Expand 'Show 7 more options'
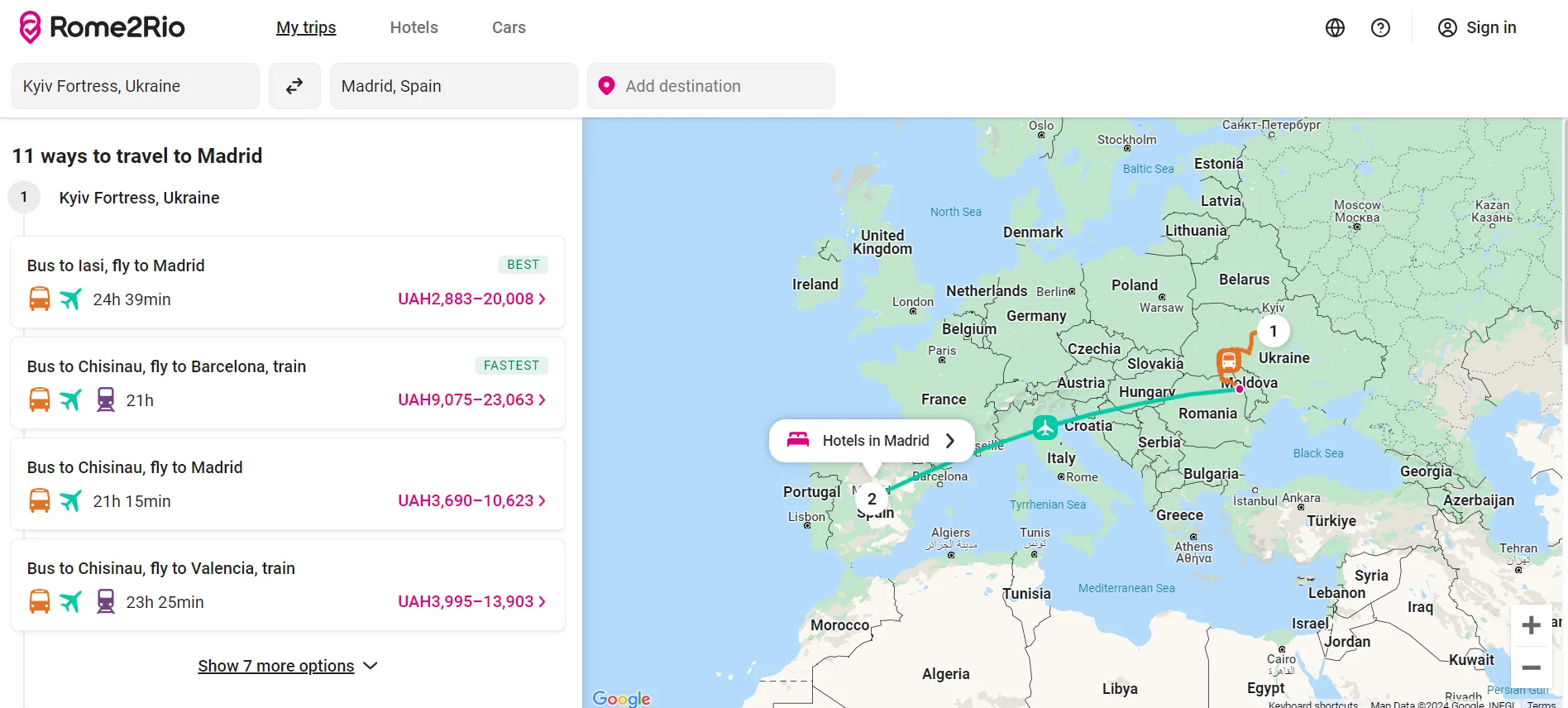 coord(288,666)
